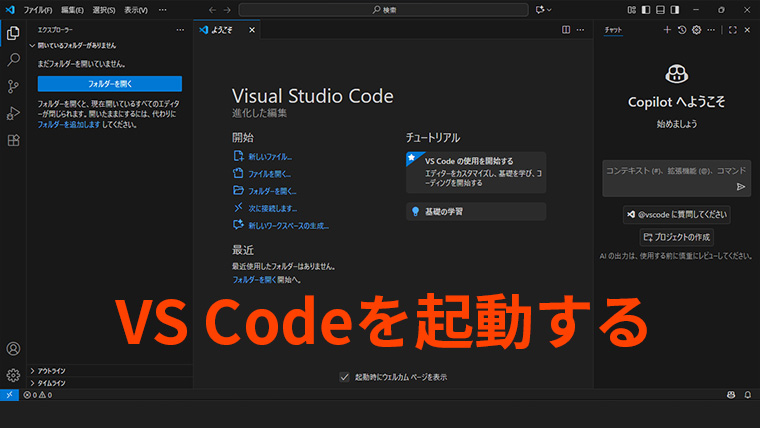The height and width of the screenshot is (428, 760).
Task: Select the ようこそ editor tab
Action: pos(223,30)
